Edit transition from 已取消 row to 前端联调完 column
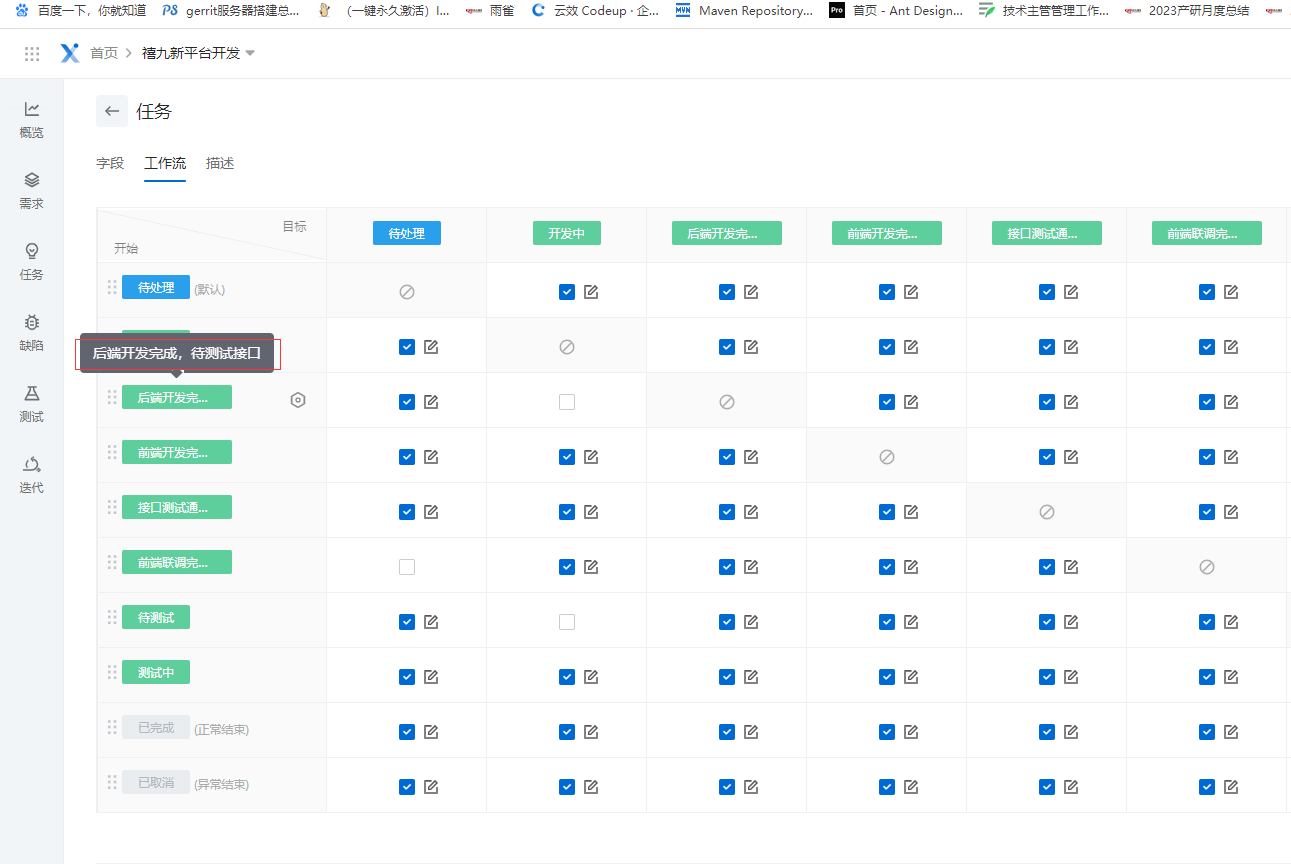 [1231, 787]
